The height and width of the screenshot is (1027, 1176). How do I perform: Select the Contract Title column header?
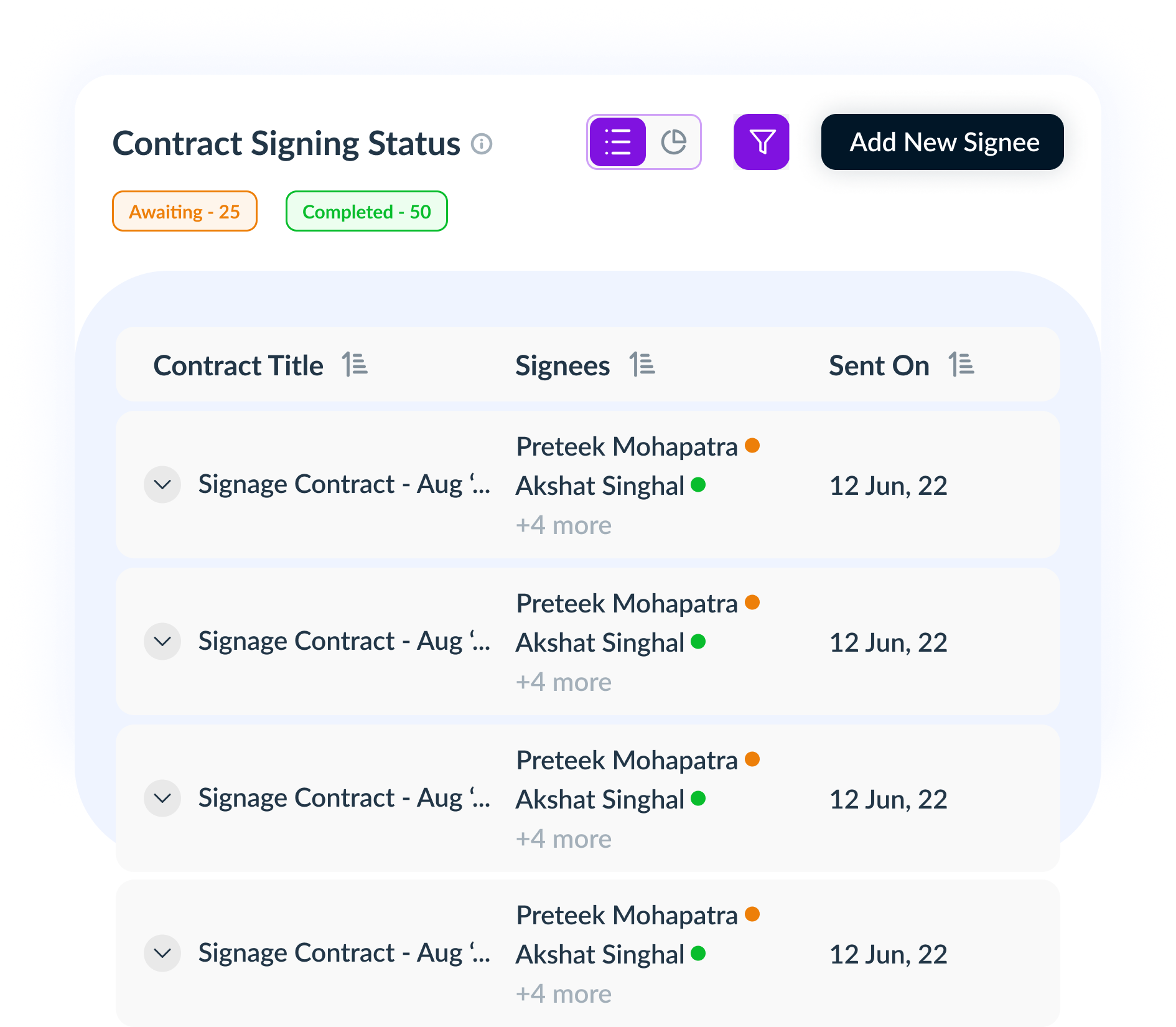pyautogui.click(x=239, y=365)
